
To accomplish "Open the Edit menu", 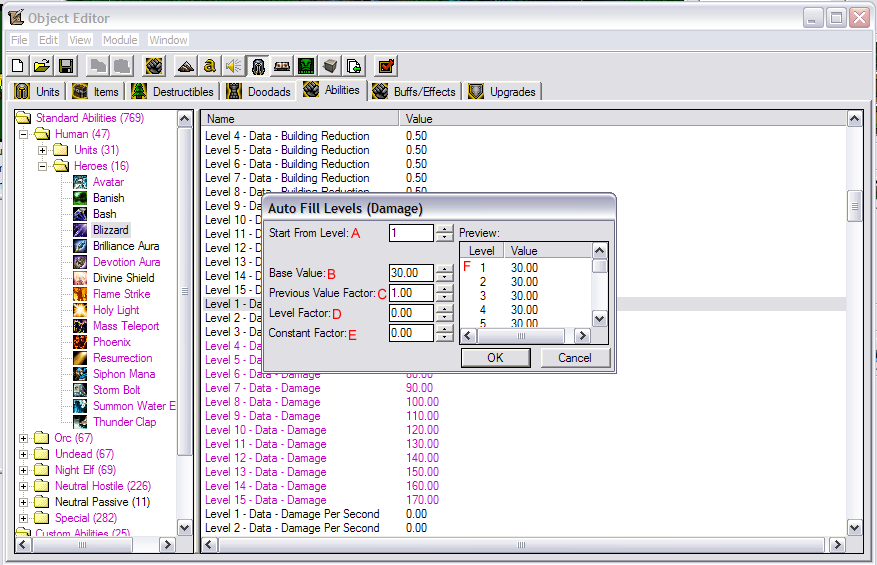I will pos(48,40).
